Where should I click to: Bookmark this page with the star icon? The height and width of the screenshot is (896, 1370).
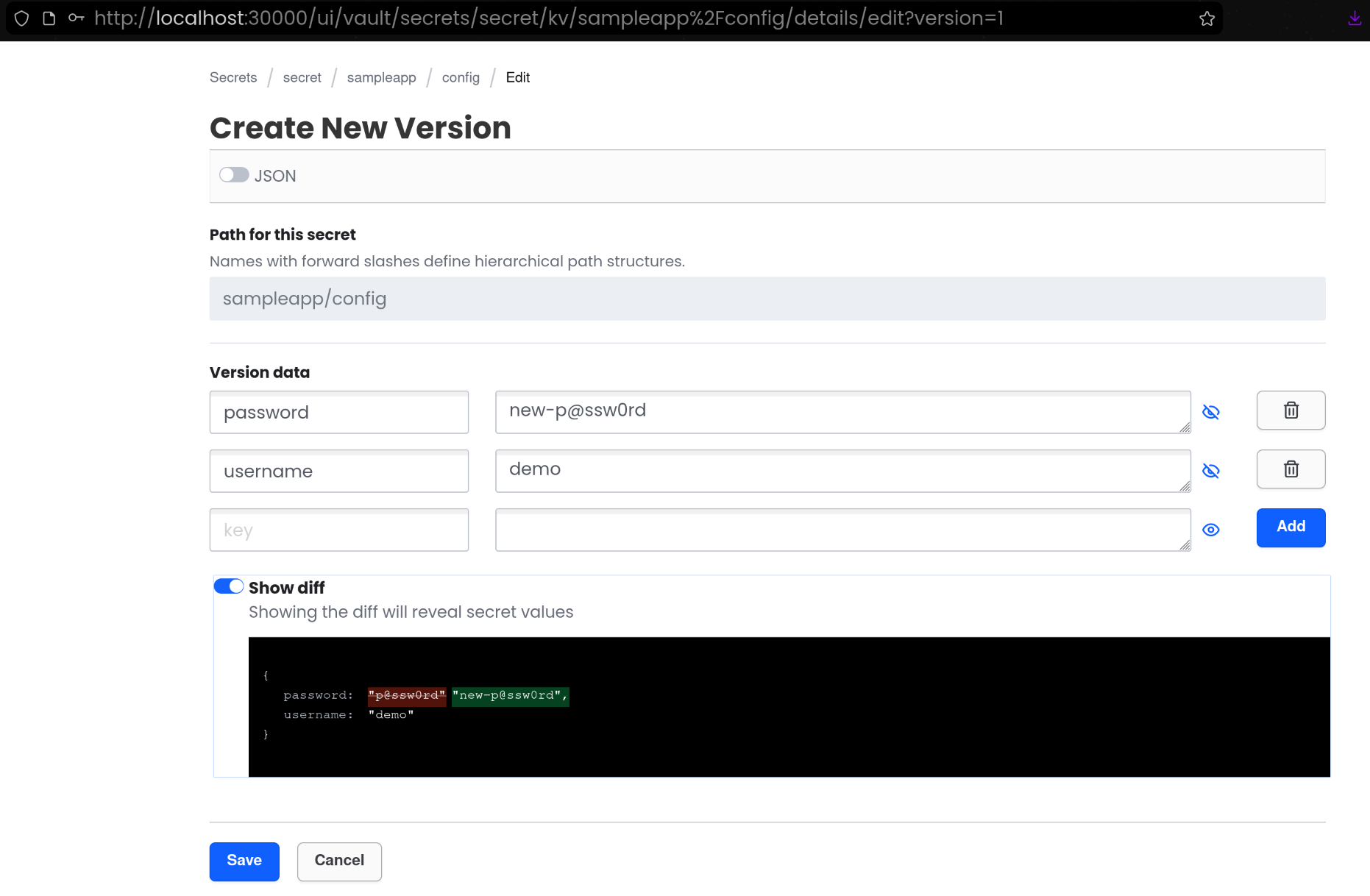pyautogui.click(x=1207, y=18)
